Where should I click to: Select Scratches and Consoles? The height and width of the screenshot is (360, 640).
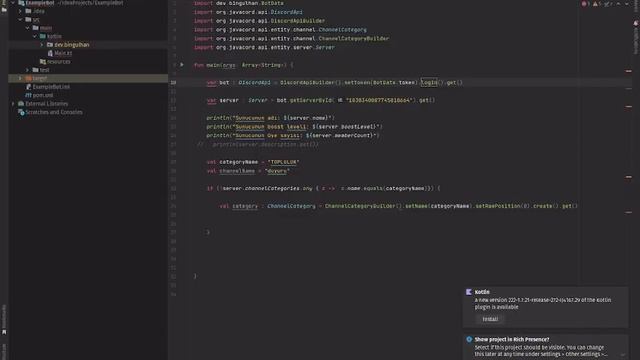coord(54,112)
